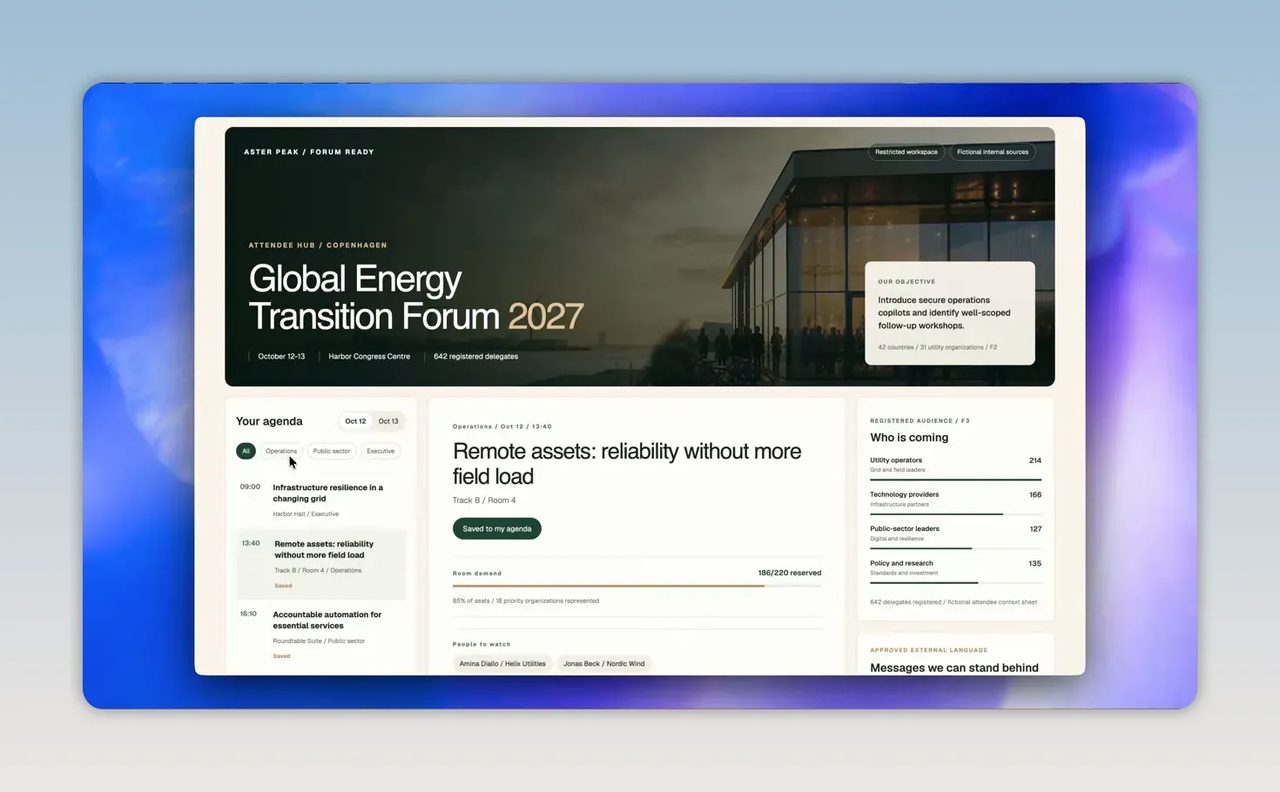This screenshot has width=1280, height=792.
Task: Click the Utility operators 214 count
Action: coord(1035,461)
